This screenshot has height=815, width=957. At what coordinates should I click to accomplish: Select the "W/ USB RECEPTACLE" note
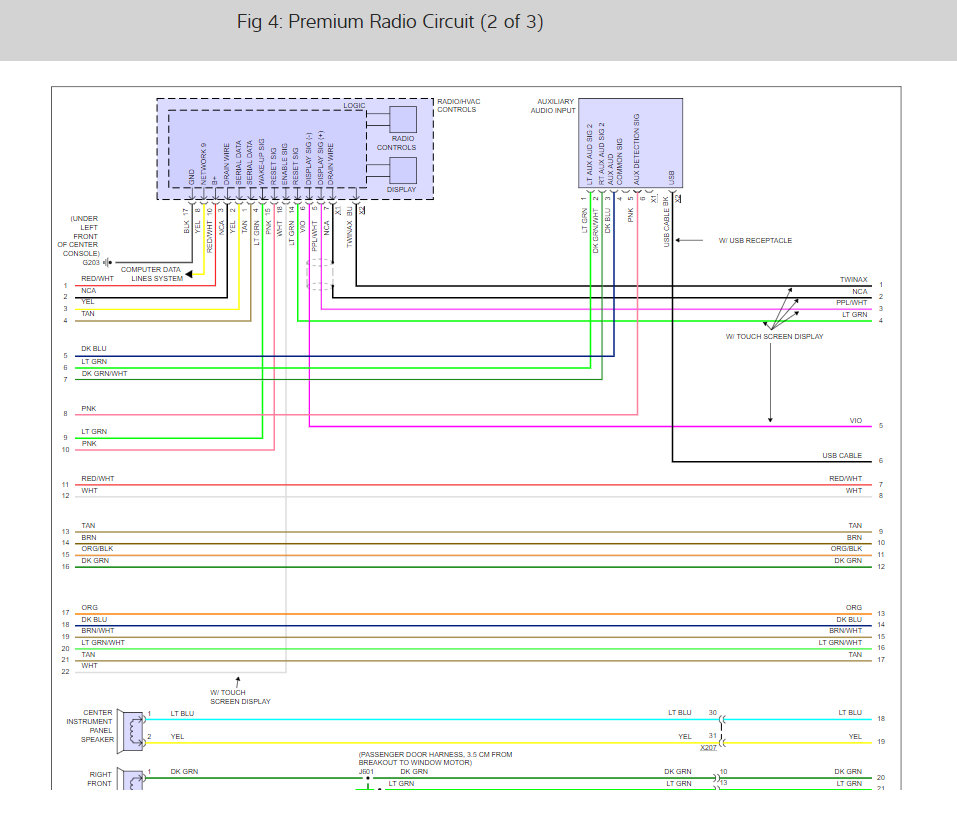click(755, 241)
